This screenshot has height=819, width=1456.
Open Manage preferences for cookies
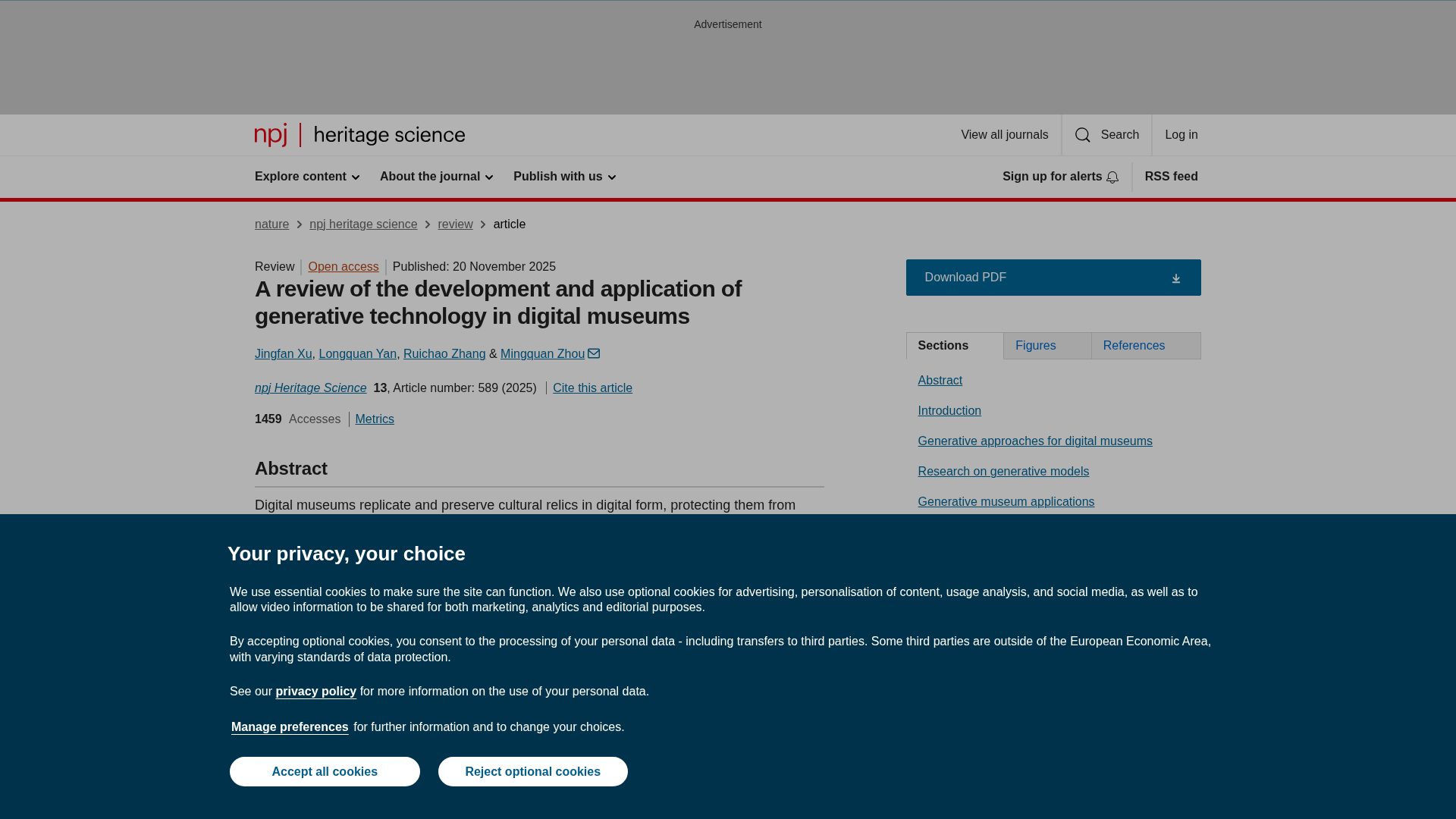[x=290, y=726]
